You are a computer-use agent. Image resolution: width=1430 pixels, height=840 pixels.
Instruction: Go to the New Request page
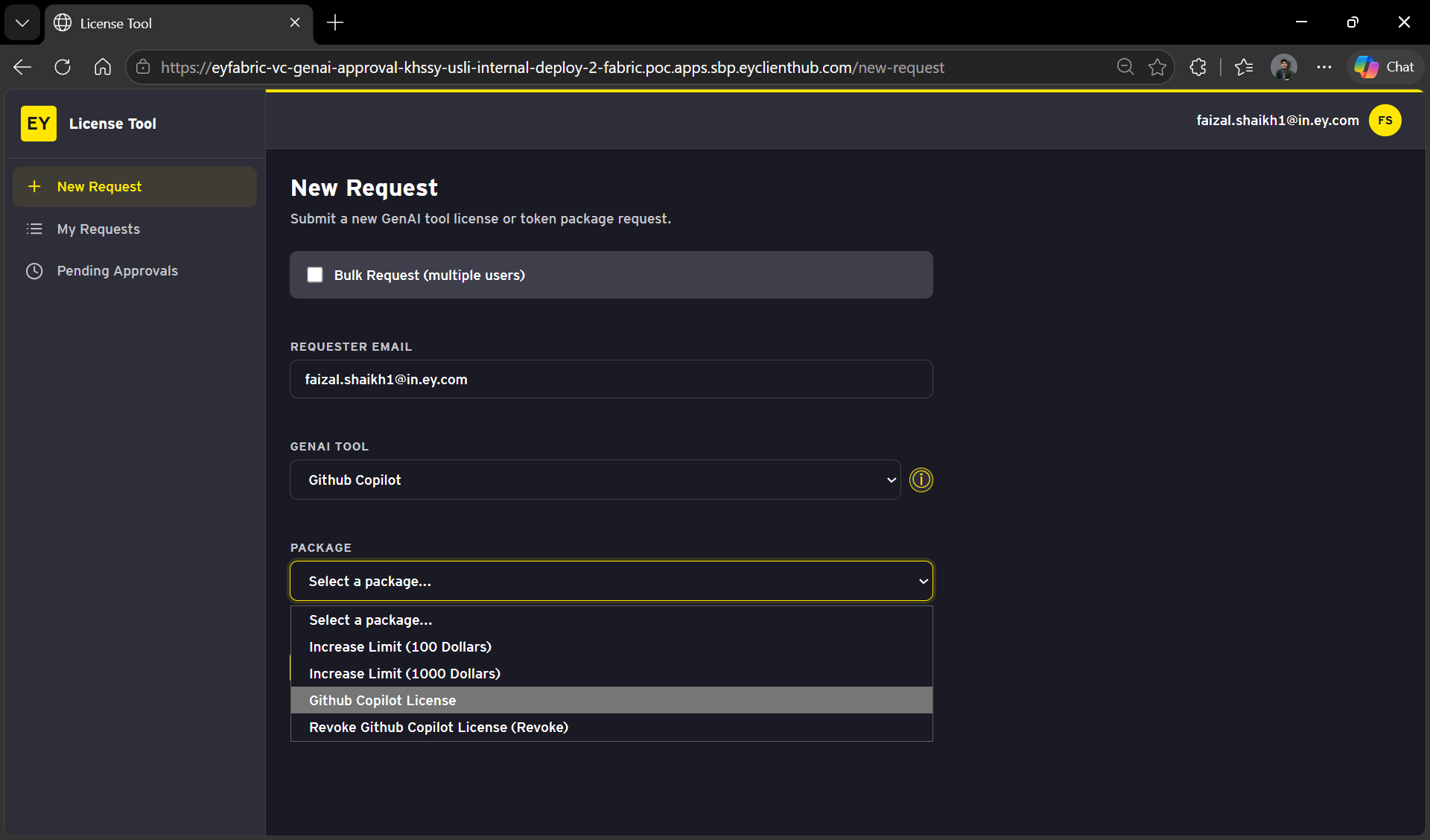pos(135,186)
